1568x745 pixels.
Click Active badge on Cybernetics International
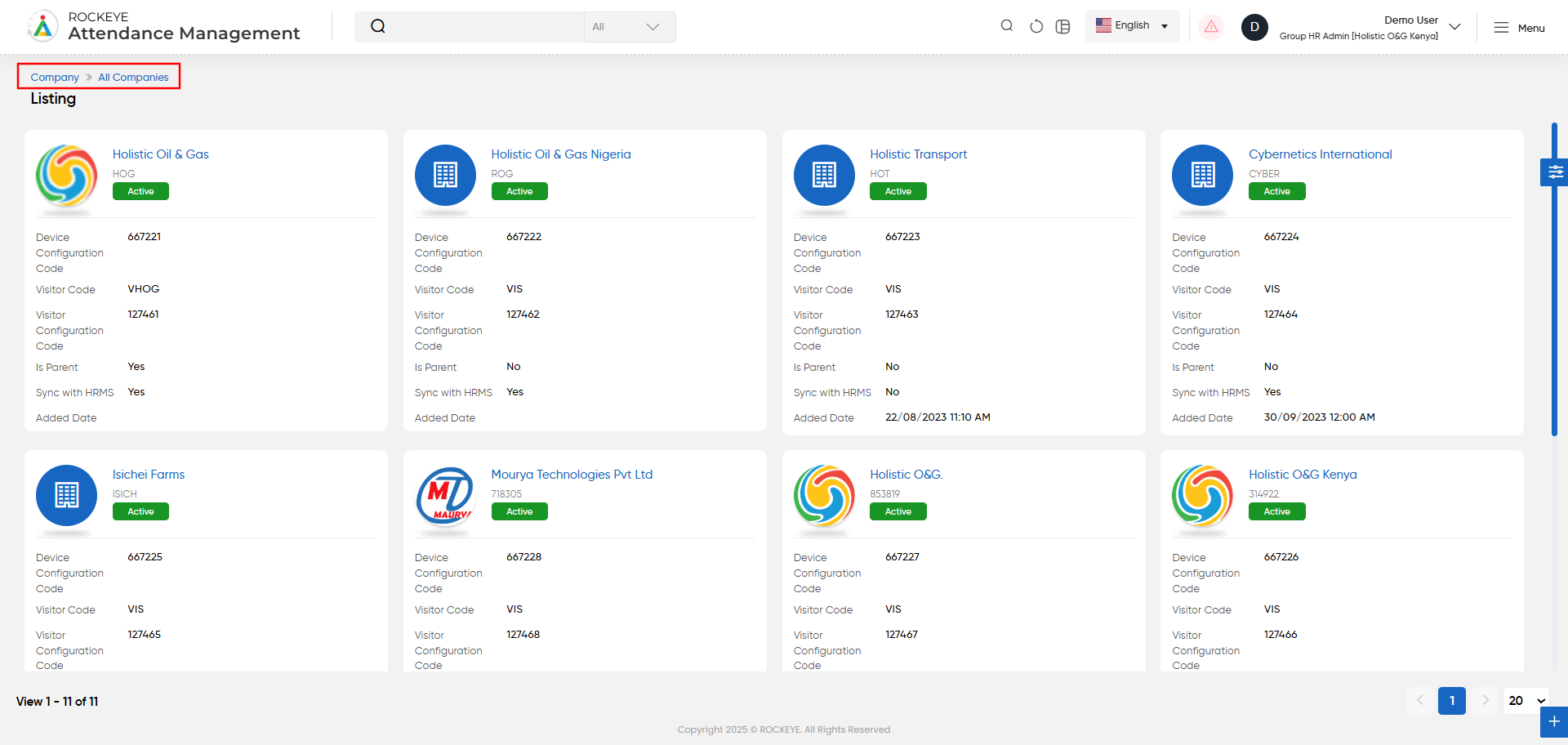1277,191
